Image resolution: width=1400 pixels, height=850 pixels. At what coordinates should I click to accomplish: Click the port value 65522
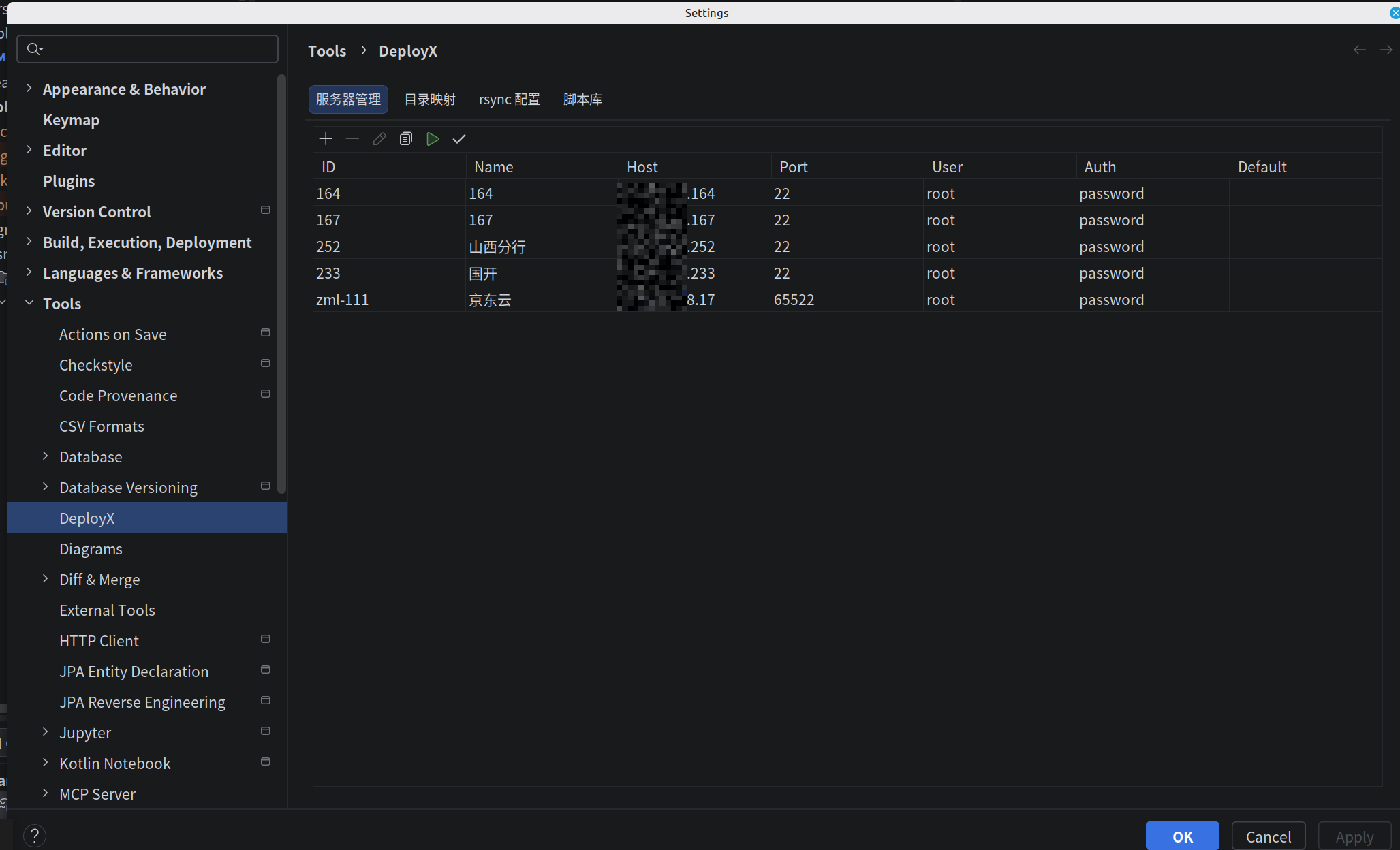point(794,300)
